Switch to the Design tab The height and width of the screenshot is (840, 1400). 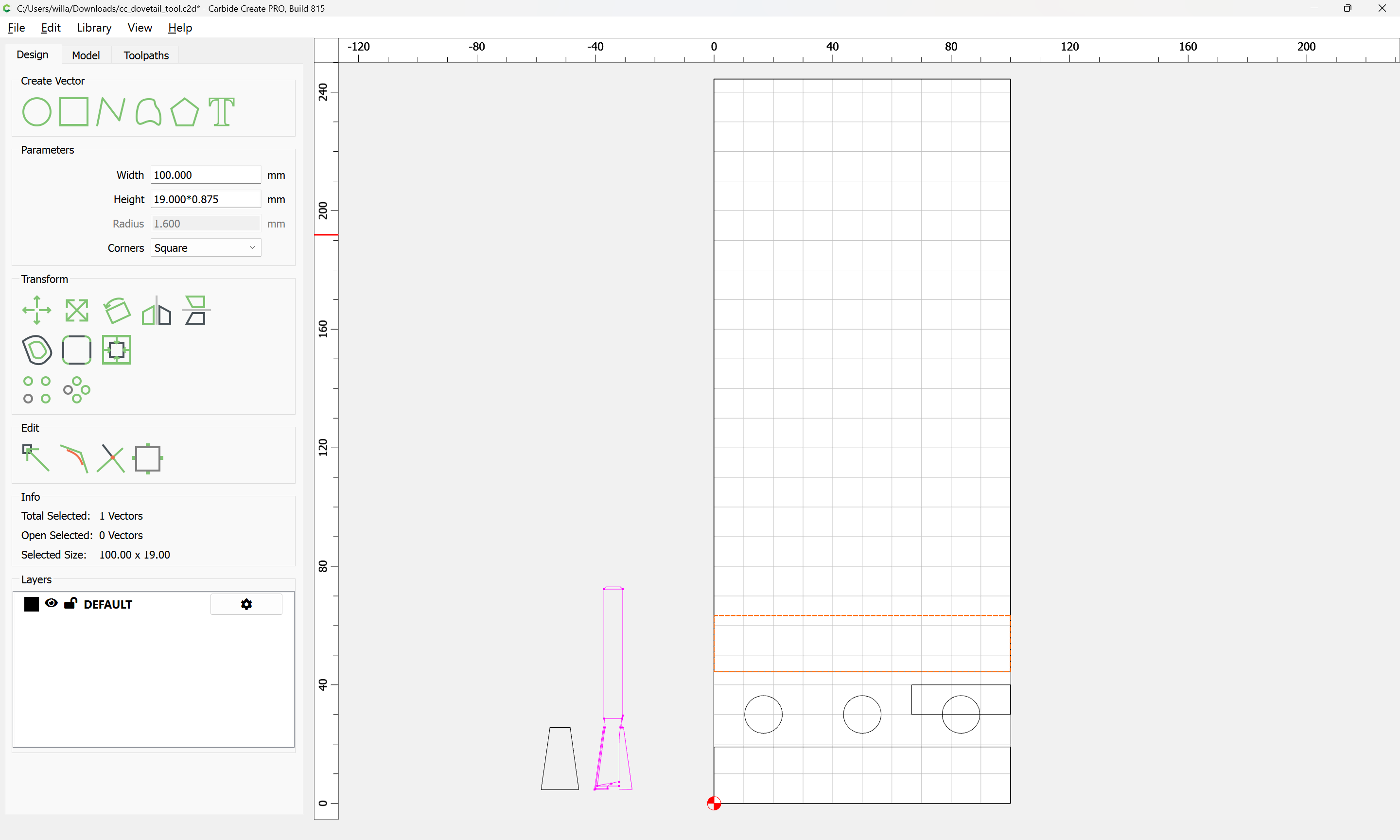[x=33, y=55]
